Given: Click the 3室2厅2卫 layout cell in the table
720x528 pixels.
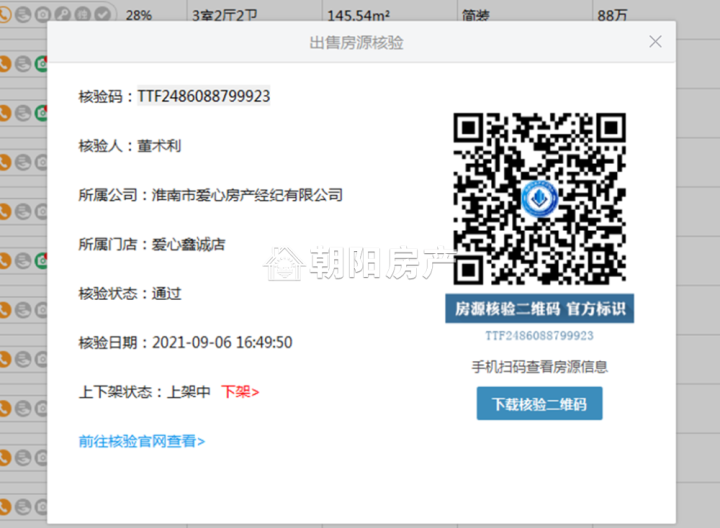Looking at the screenshot, I should click(x=225, y=16).
